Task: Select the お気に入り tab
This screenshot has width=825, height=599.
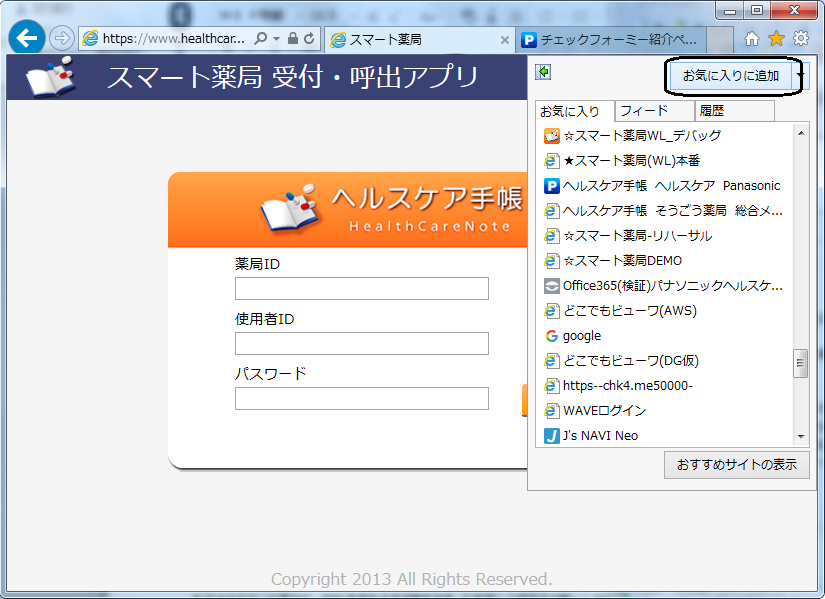Action: tap(574, 112)
